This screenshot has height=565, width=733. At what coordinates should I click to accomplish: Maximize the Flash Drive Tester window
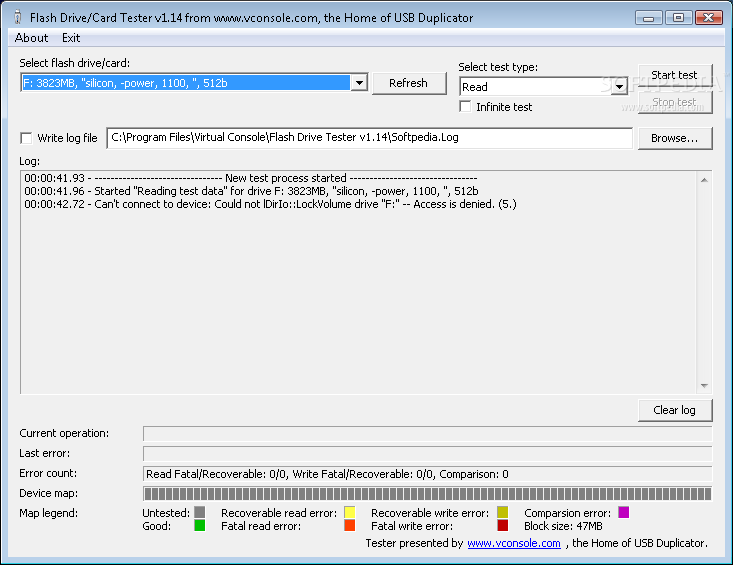coord(678,18)
